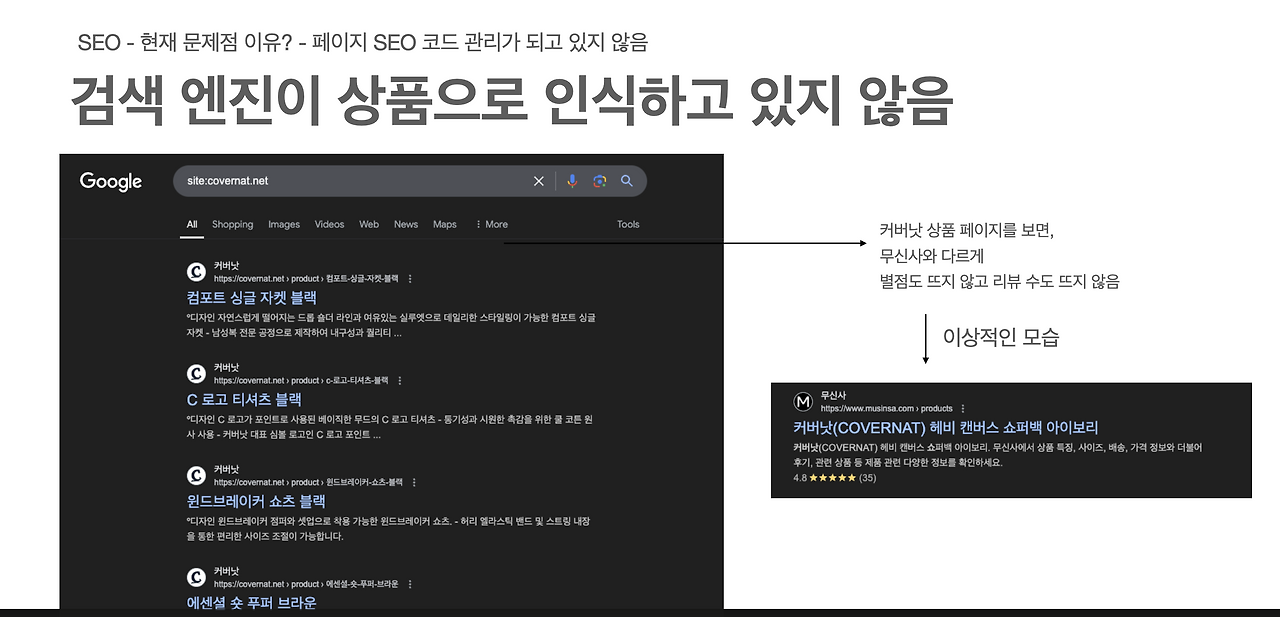The width and height of the screenshot is (1280, 617).
Task: Click the review count (35) text
Action: [868, 478]
